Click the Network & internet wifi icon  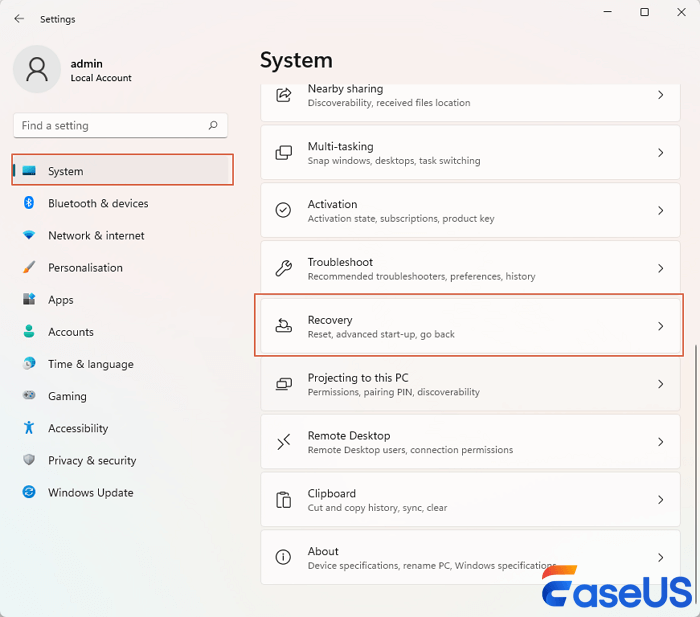point(29,235)
